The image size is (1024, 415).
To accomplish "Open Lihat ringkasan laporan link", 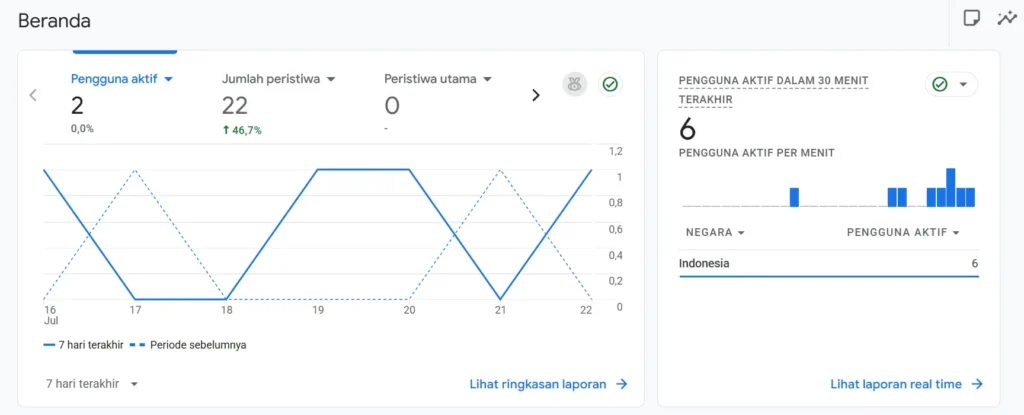I will [x=549, y=384].
